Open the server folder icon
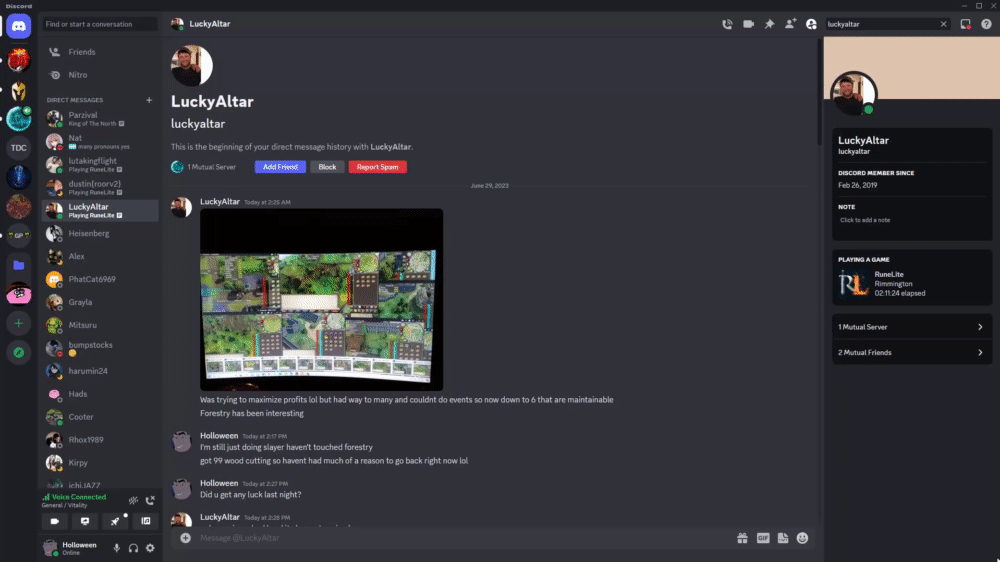This screenshot has width=1000, height=562. pos(18,265)
